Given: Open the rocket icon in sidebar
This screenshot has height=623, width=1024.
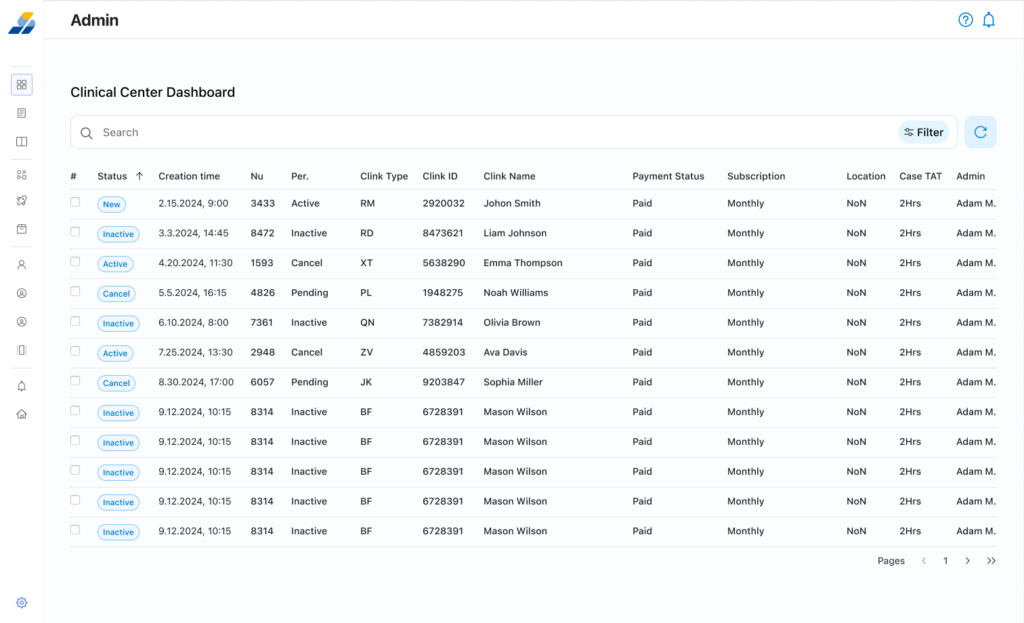Looking at the screenshot, I should click(22, 201).
